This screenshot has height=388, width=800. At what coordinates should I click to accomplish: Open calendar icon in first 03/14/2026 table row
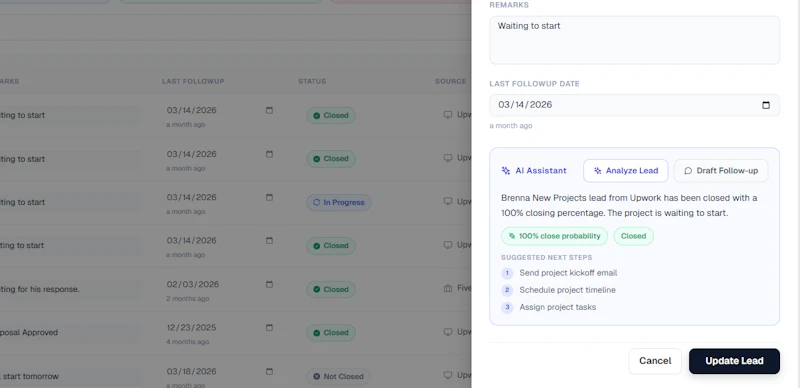[269, 110]
